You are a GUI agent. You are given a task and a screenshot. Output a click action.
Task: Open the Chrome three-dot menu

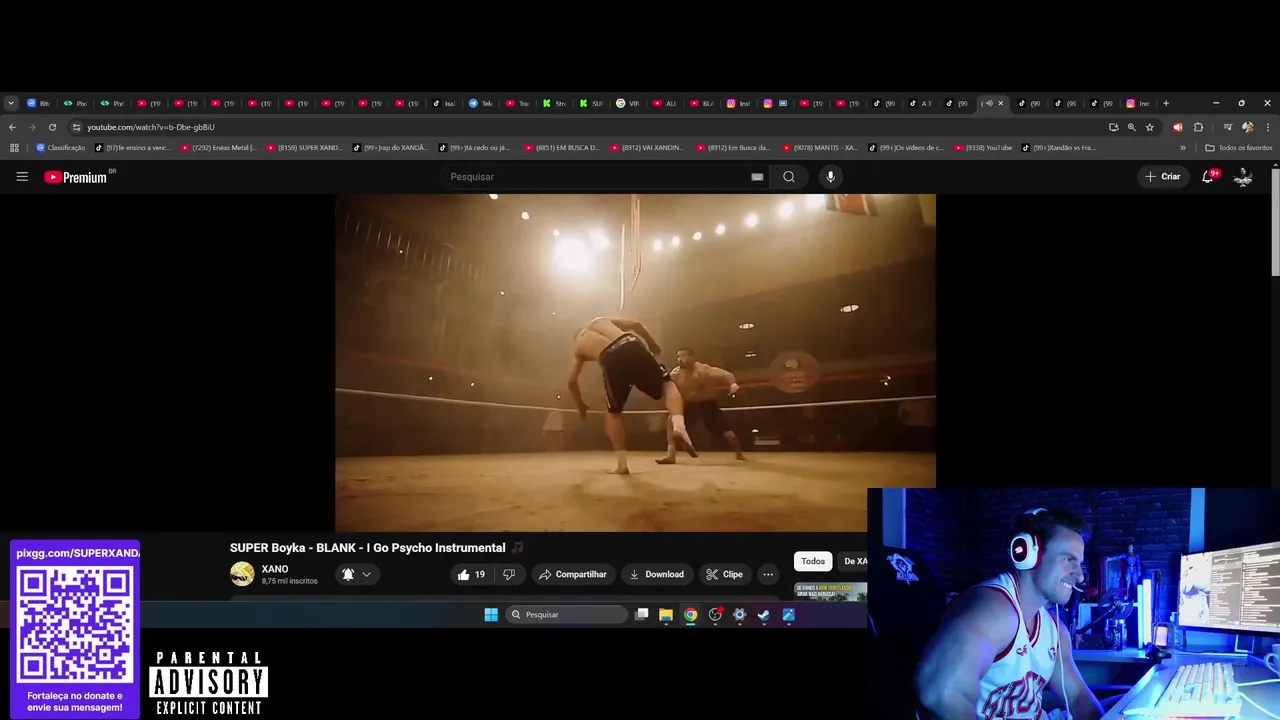point(1268,127)
